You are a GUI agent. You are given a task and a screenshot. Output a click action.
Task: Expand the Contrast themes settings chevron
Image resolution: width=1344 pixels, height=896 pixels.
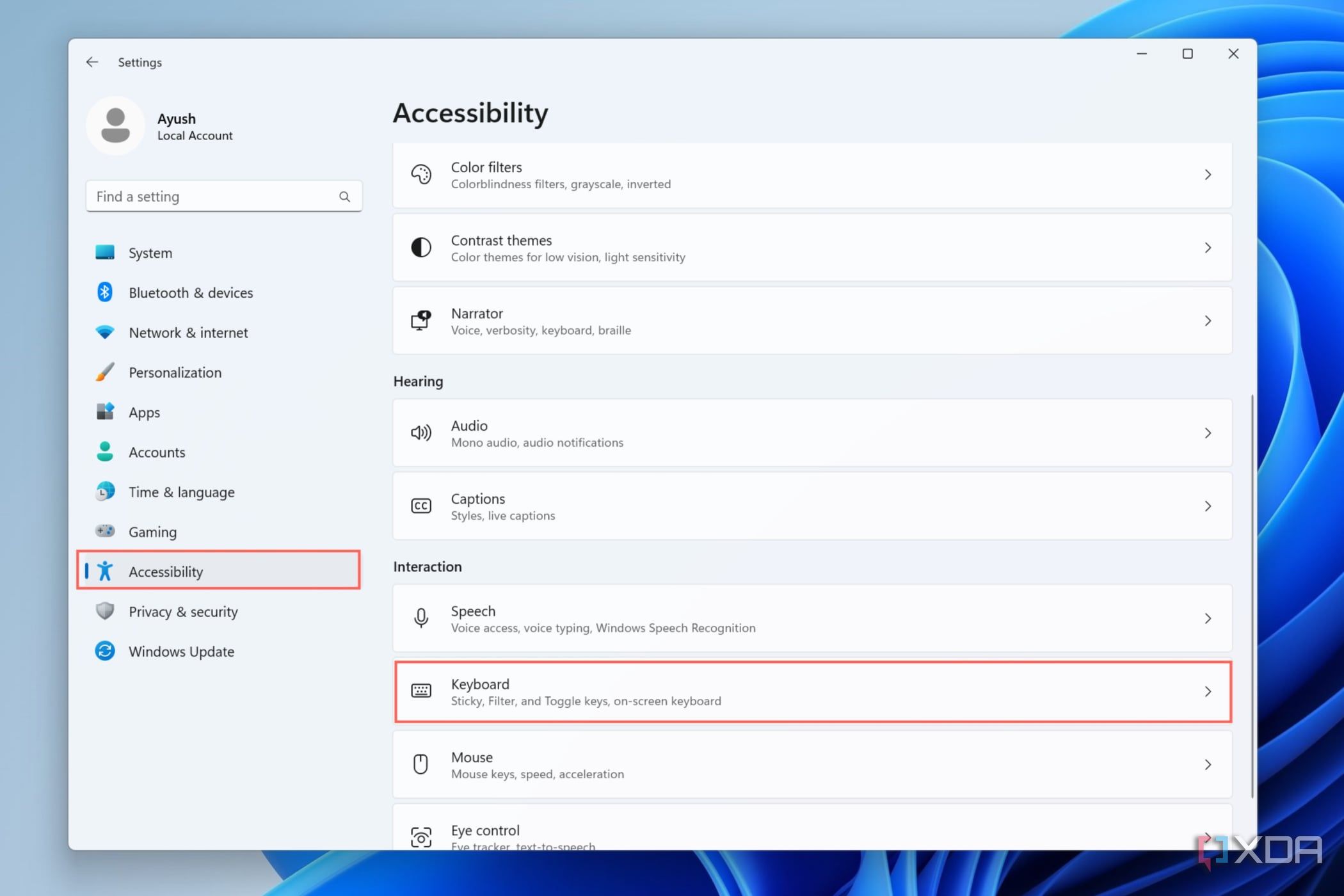click(x=1208, y=248)
